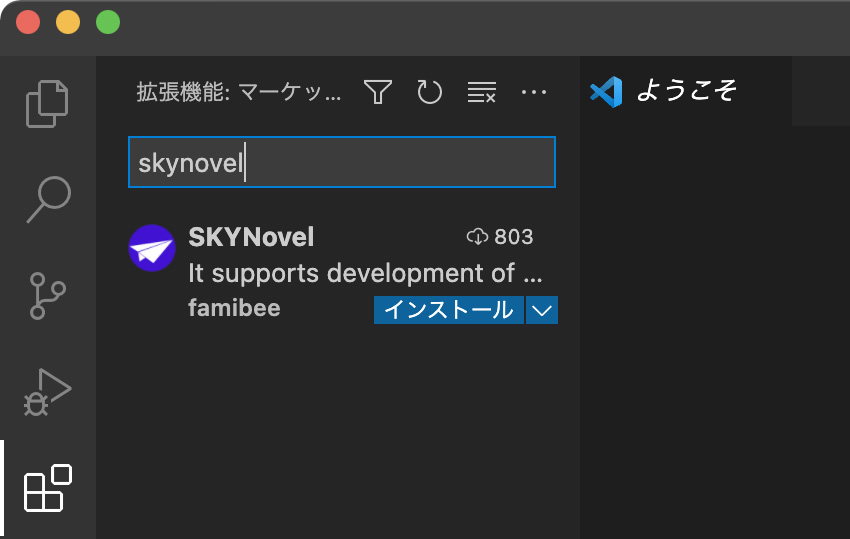
Task: Open the Explorer view in activity bar
Action: (x=47, y=104)
